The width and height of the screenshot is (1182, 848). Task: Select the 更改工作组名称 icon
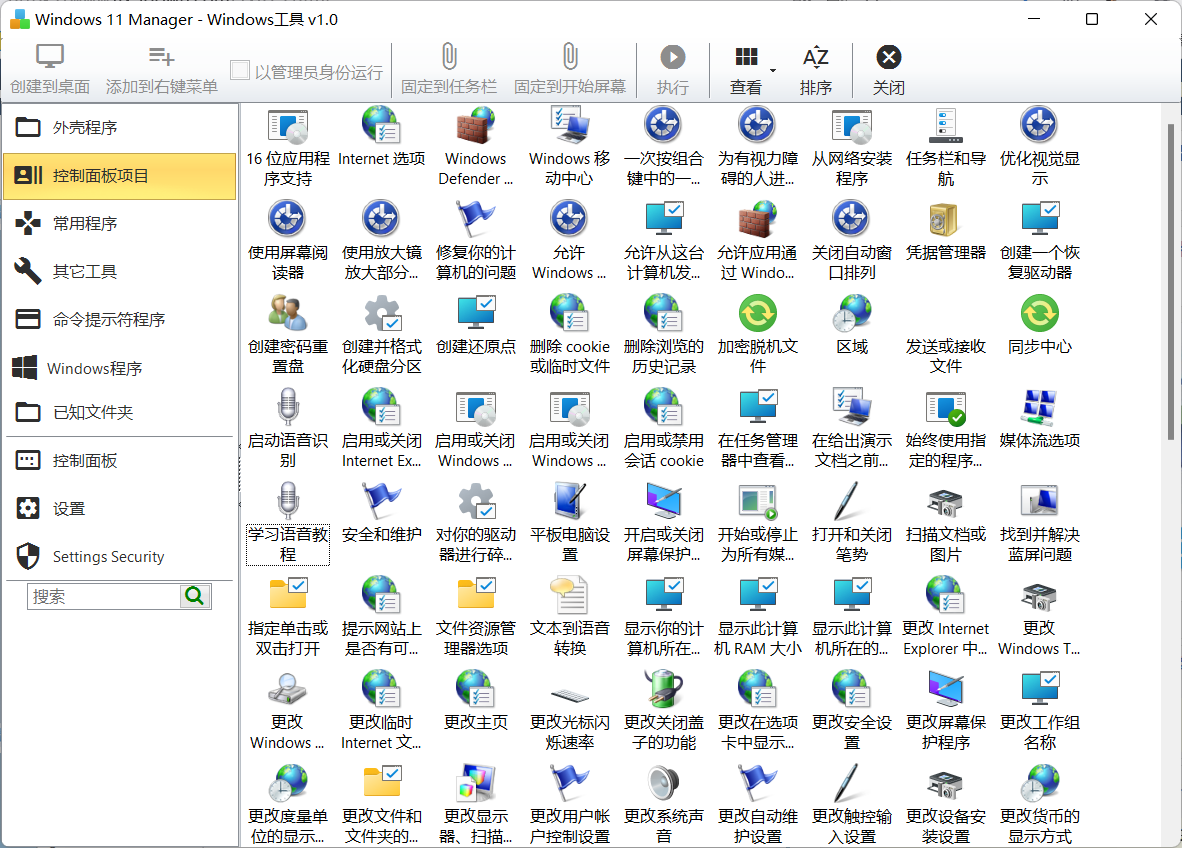pyautogui.click(x=1040, y=689)
